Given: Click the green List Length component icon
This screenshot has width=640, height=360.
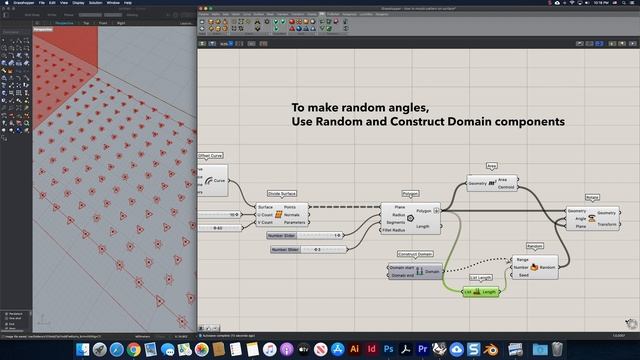Looking at the screenshot, I should coord(477,292).
